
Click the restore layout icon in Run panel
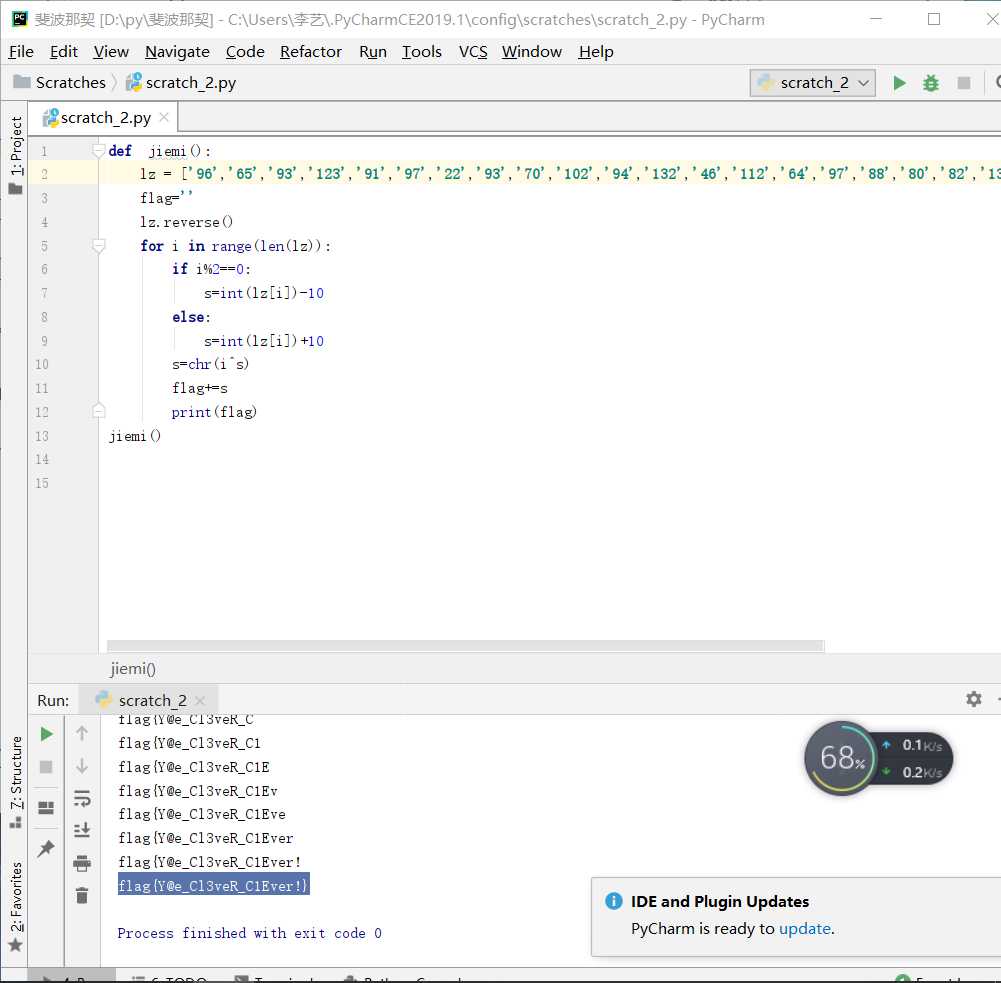point(46,807)
